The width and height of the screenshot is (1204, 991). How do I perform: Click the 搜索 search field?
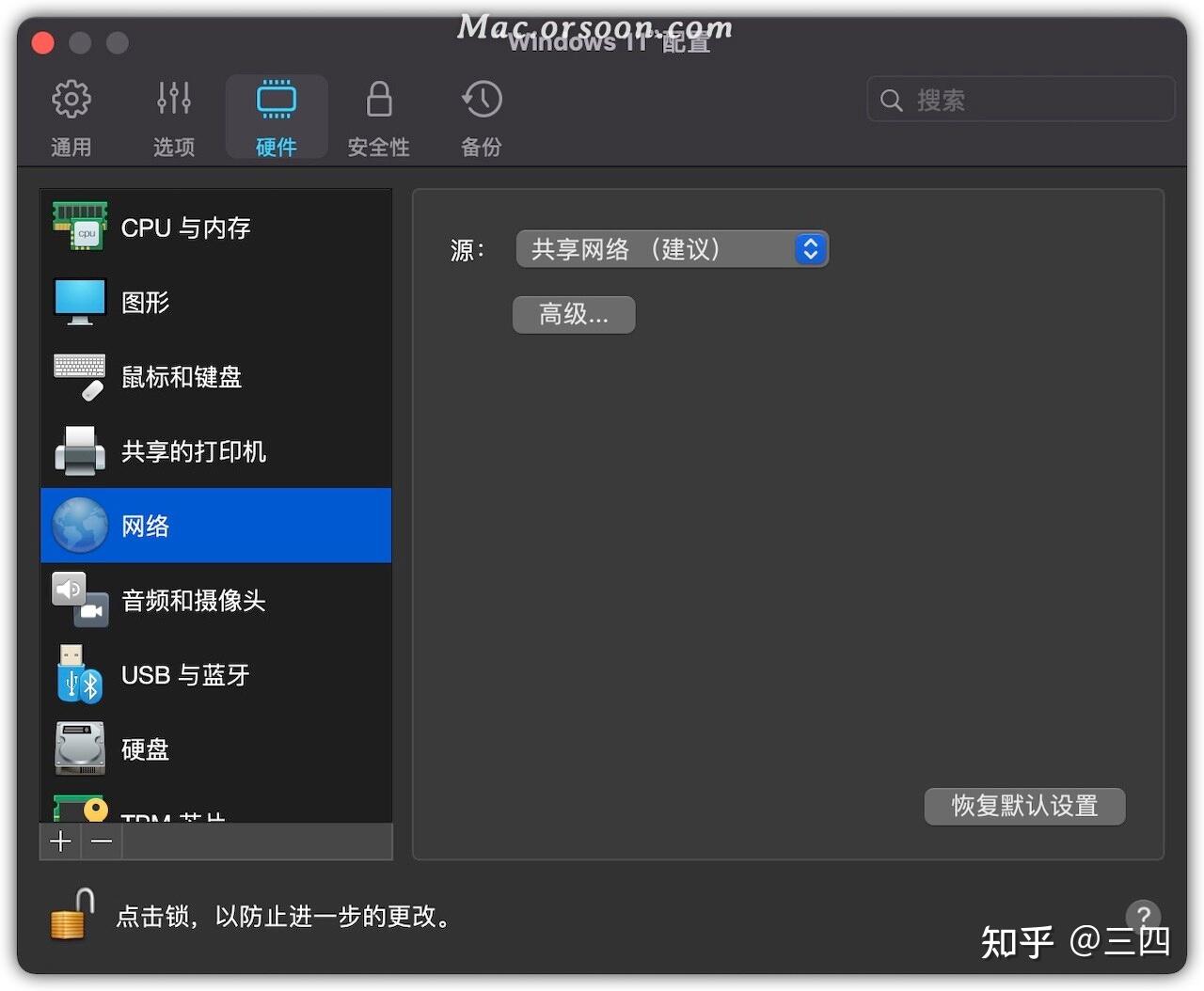click(1021, 100)
